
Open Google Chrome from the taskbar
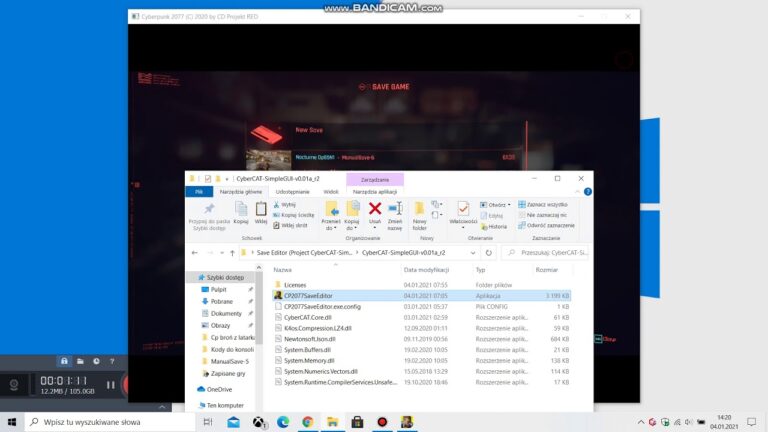[307, 422]
